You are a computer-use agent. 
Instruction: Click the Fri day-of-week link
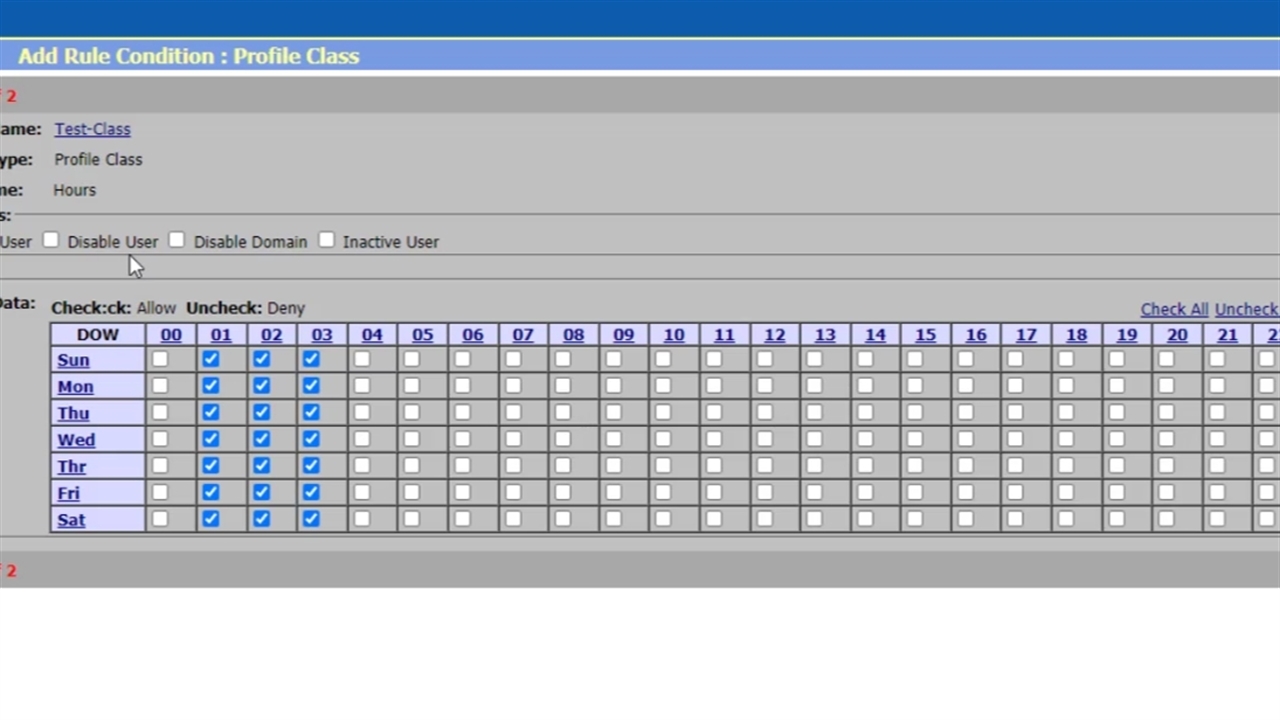(68, 493)
